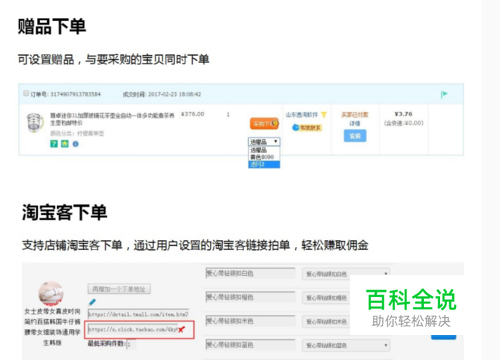Click the 支持店铺淘宝客下单 description sentence
The width and height of the screenshot is (500, 360).
195,245
